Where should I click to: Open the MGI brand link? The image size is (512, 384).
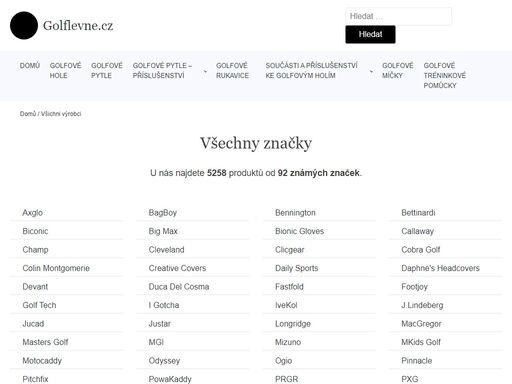coord(156,342)
